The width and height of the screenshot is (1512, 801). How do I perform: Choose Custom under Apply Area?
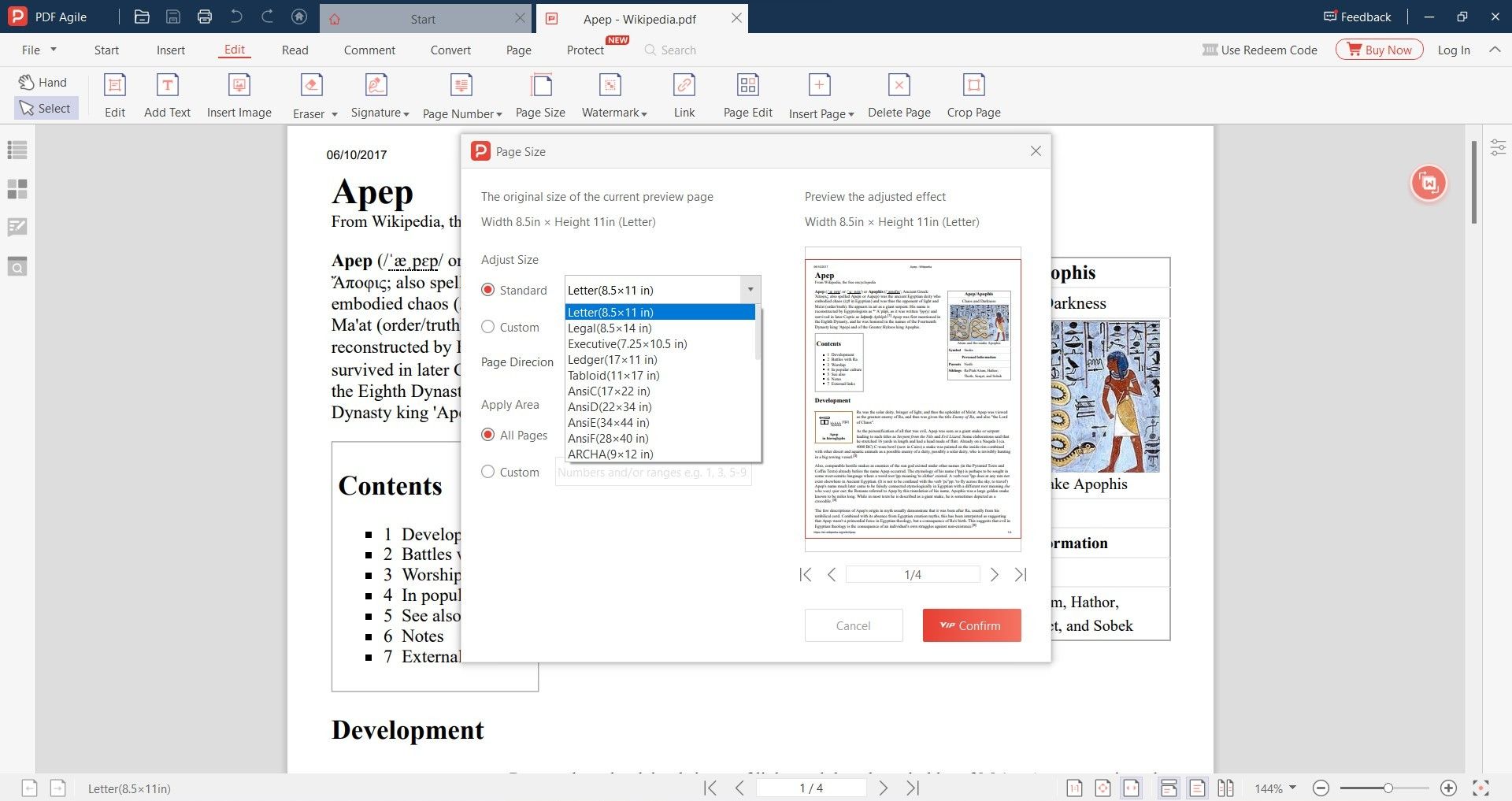pos(488,472)
